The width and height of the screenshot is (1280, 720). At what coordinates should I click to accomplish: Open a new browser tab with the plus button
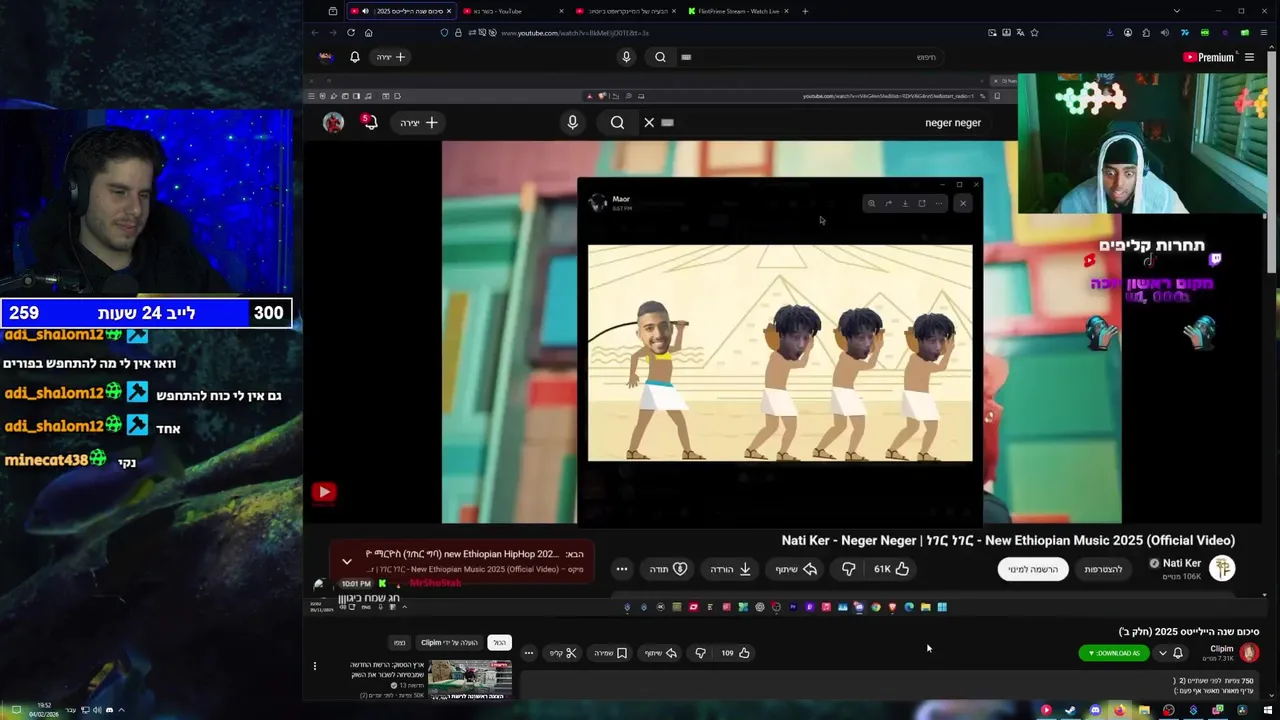click(x=805, y=11)
